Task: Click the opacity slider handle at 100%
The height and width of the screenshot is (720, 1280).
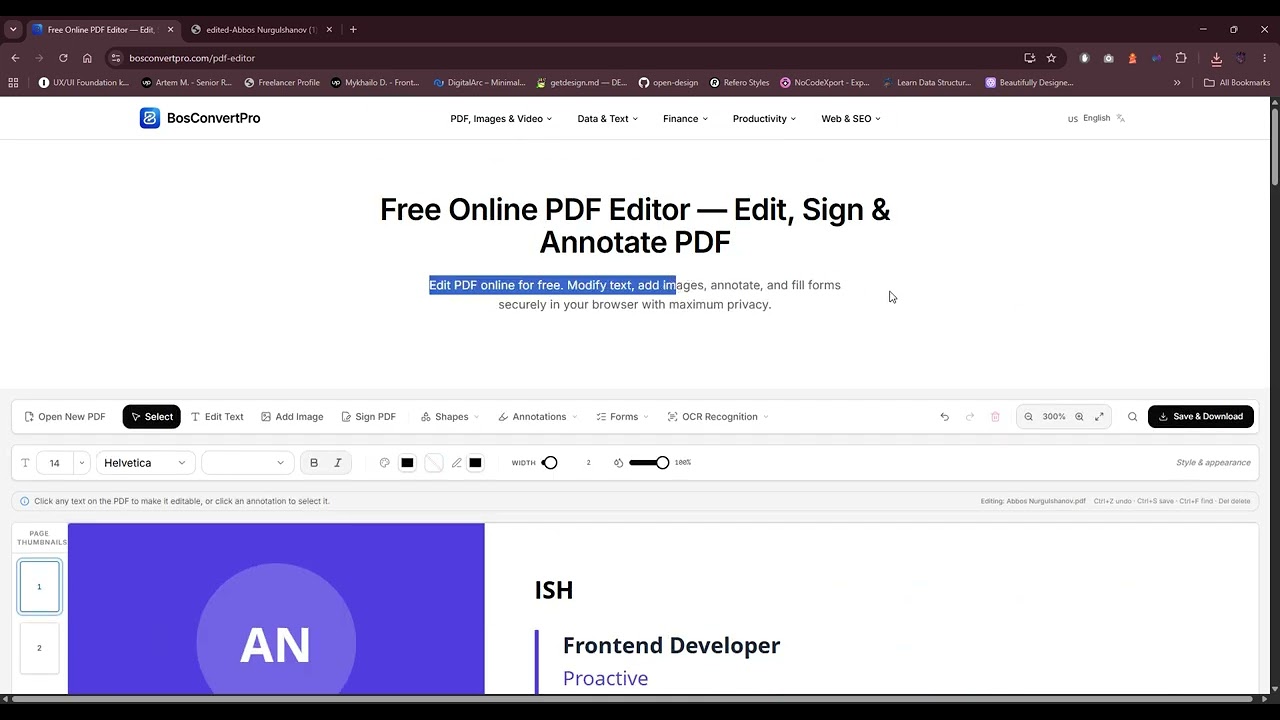Action: [662, 463]
